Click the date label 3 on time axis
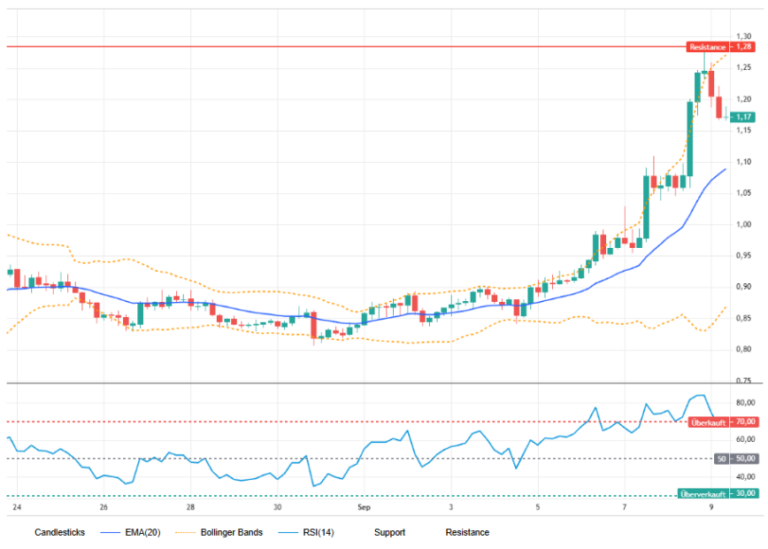Viewport: 768px width, 549px height. tap(451, 507)
